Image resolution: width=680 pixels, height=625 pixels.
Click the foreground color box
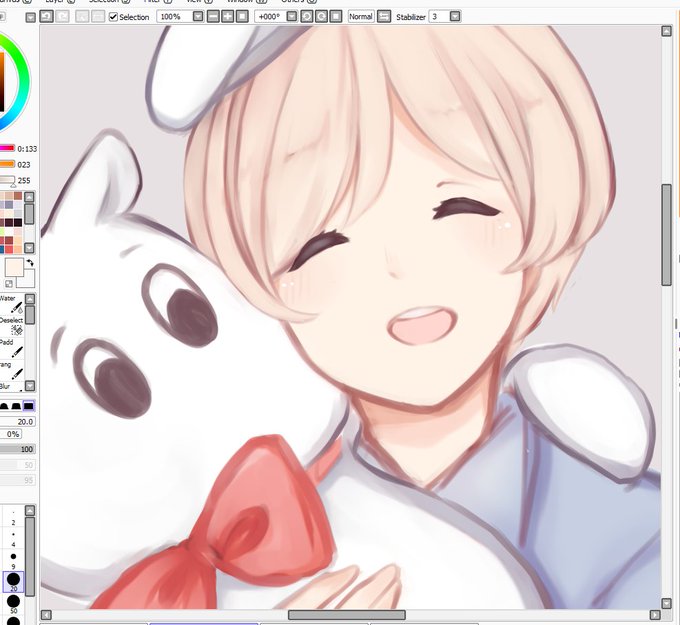(x=14, y=267)
